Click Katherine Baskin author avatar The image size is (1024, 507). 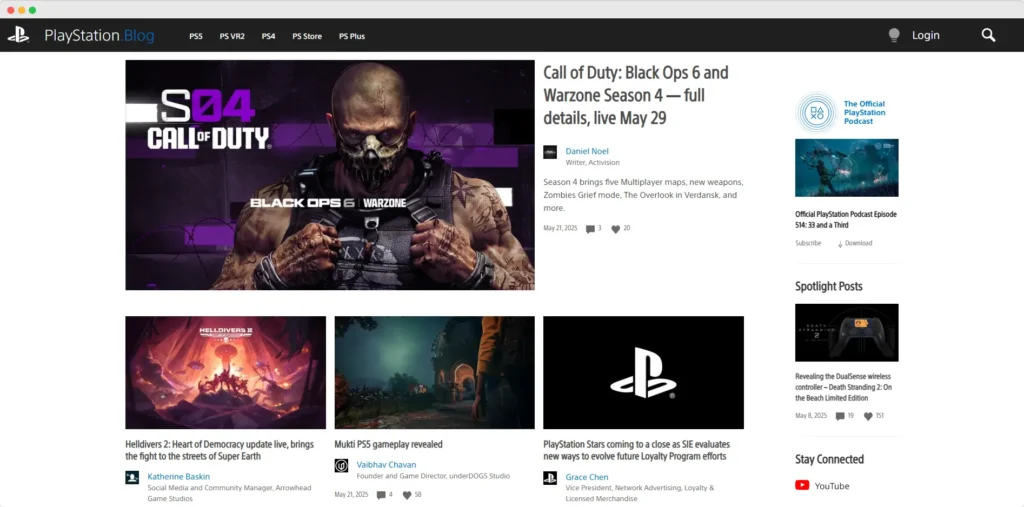point(132,477)
